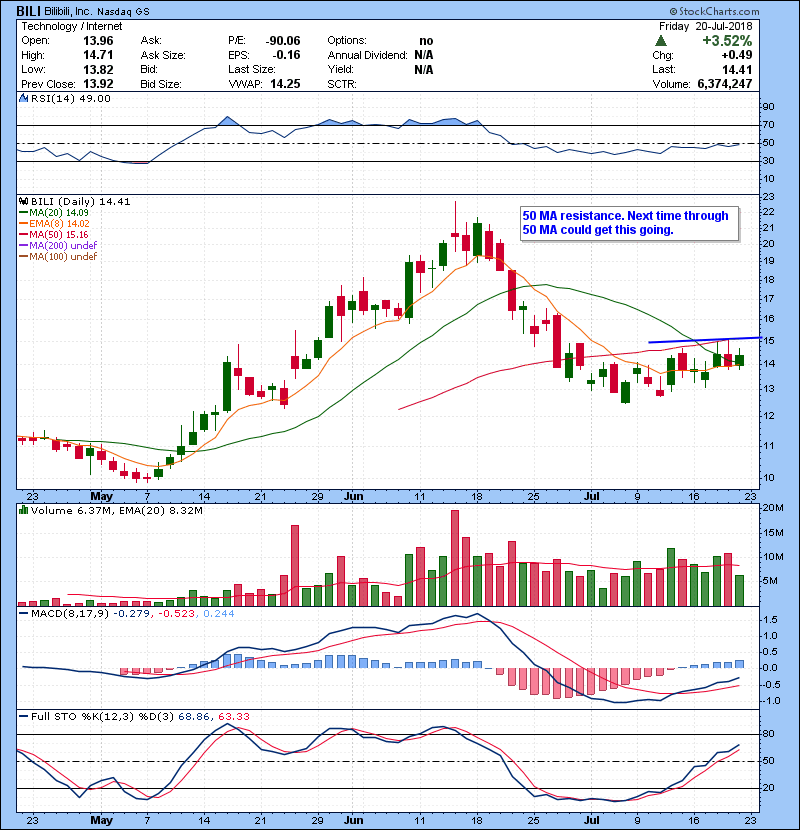
Task: Click the MACD(8,17,9) indicator label
Action: click(x=69, y=614)
